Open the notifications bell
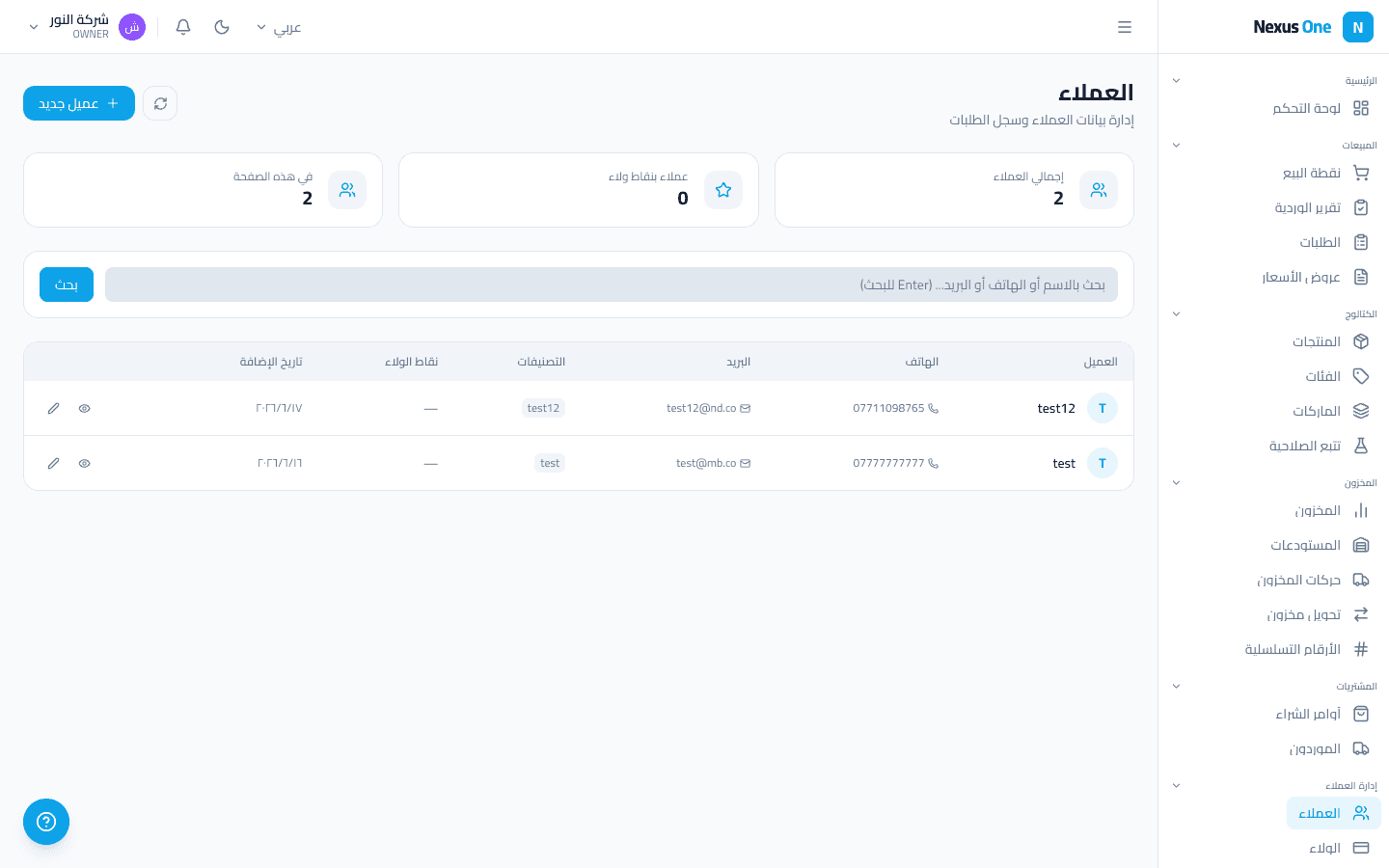1389x868 pixels. [x=183, y=27]
